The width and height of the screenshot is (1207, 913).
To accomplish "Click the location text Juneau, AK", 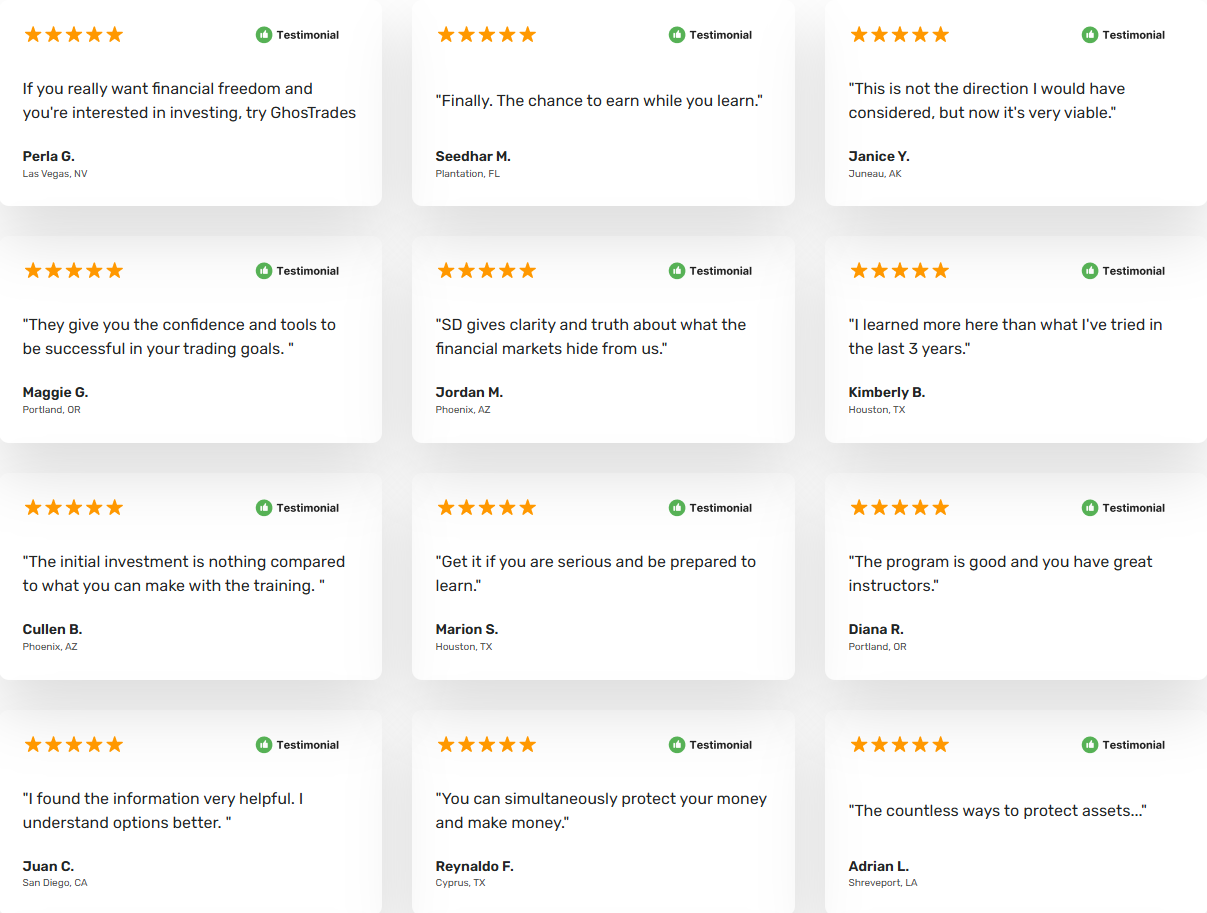I will (875, 174).
